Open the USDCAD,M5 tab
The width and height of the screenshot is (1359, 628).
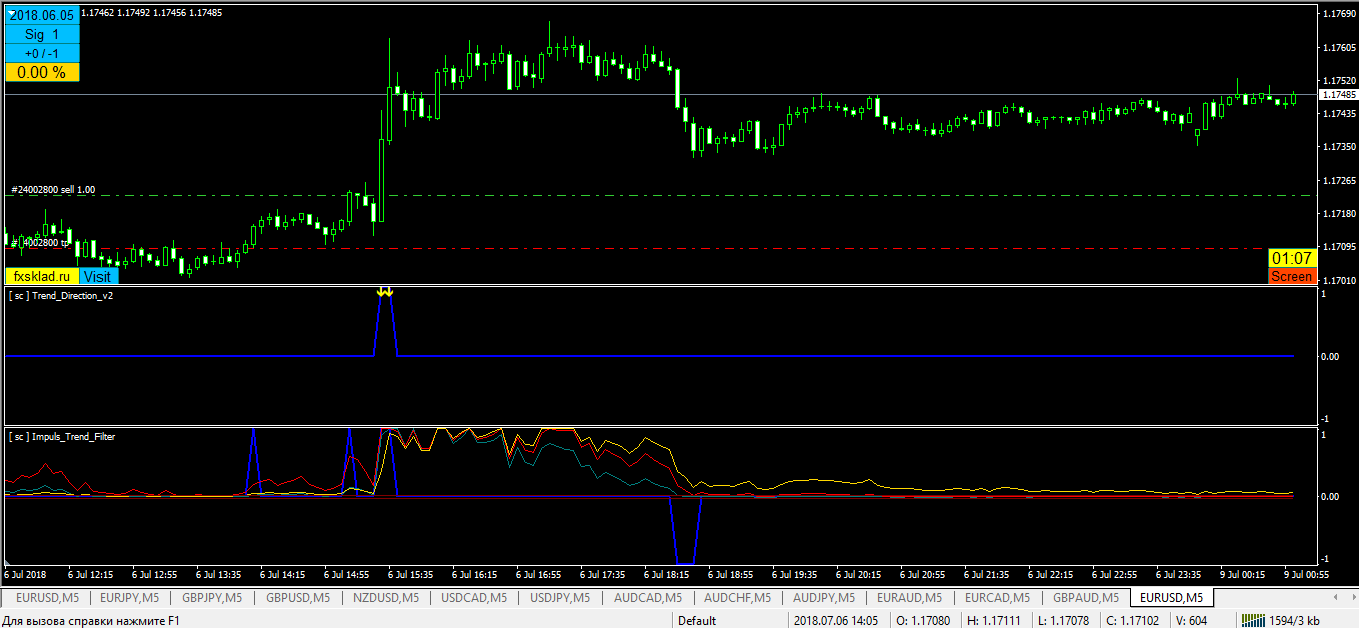(x=473, y=598)
